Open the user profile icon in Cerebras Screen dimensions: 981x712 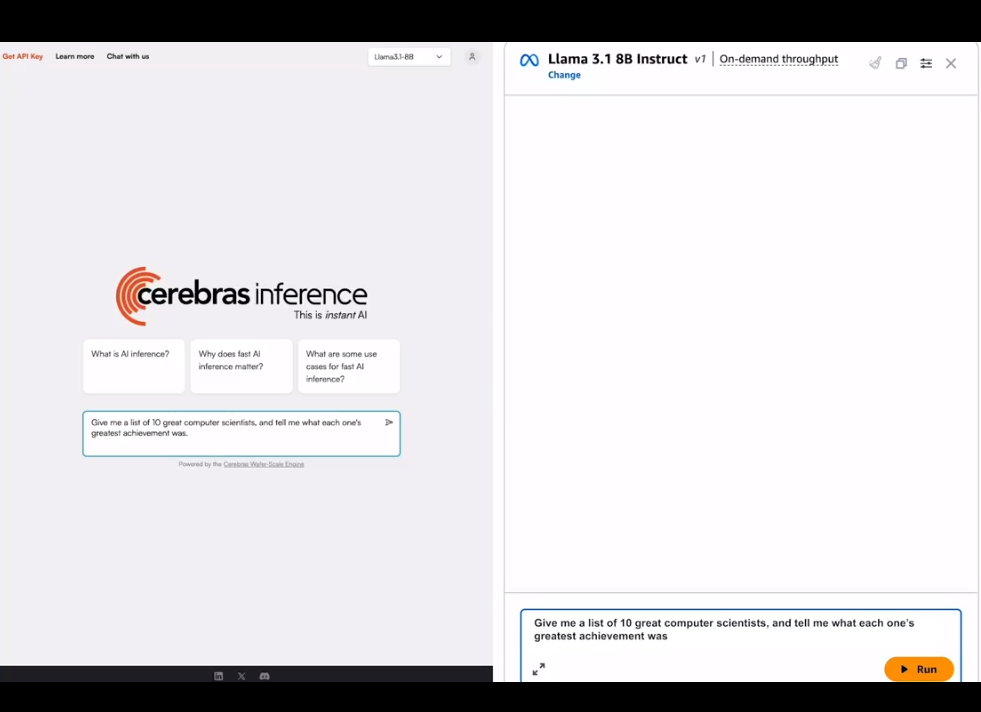[x=472, y=57]
